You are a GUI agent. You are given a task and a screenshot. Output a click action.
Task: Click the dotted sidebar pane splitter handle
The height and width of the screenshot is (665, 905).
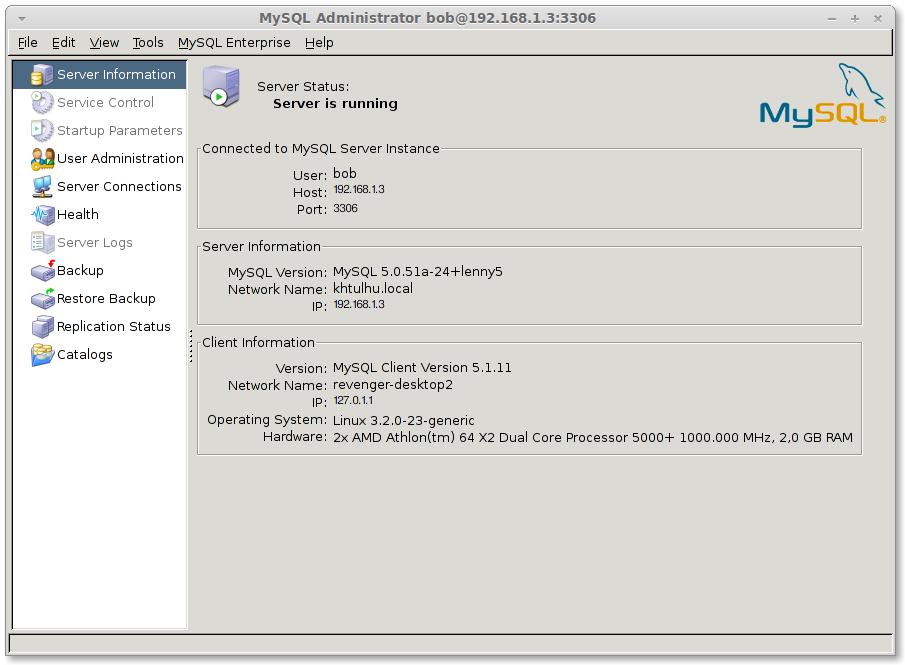point(191,346)
